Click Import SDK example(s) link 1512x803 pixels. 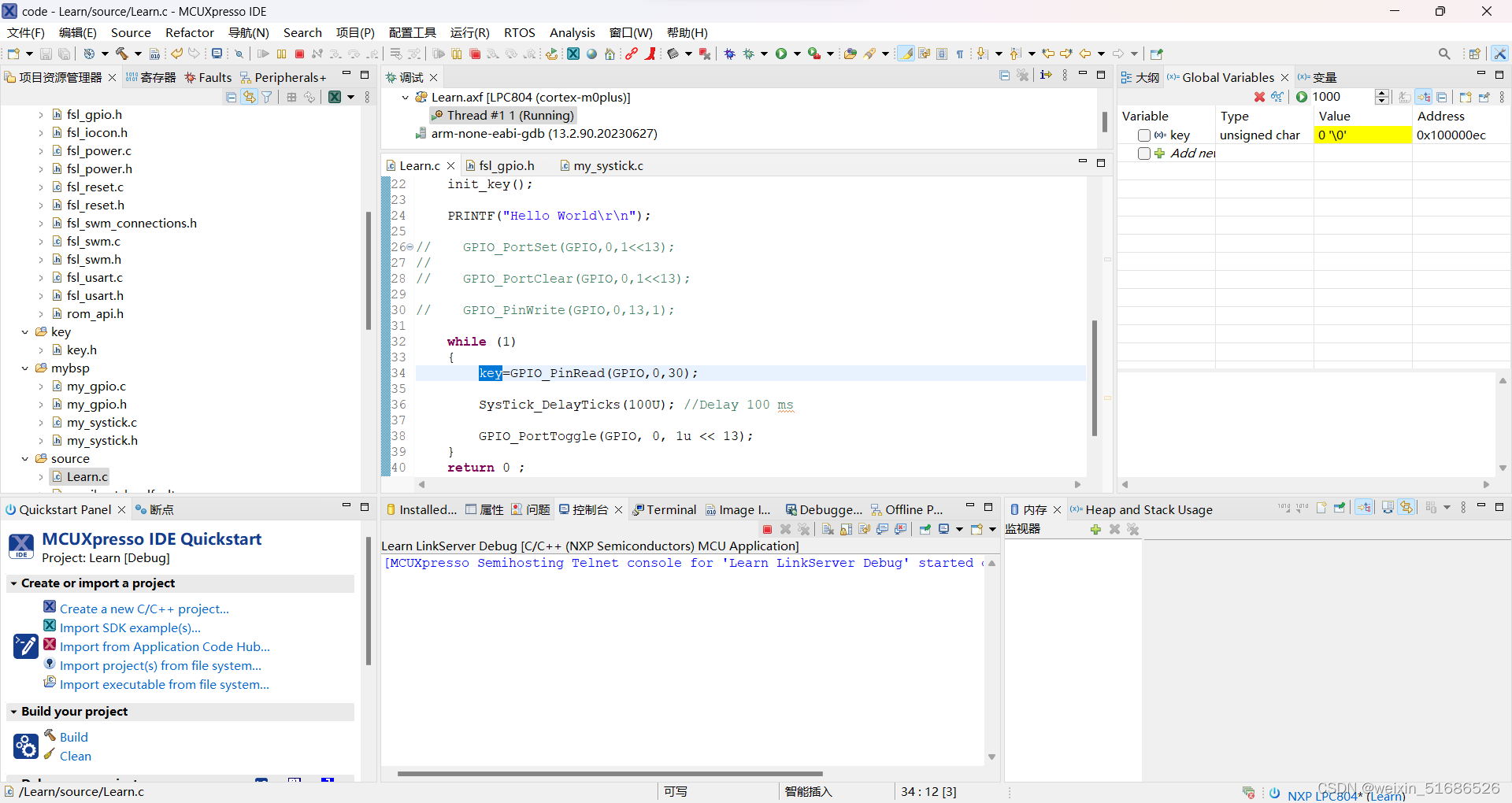[x=130, y=627]
